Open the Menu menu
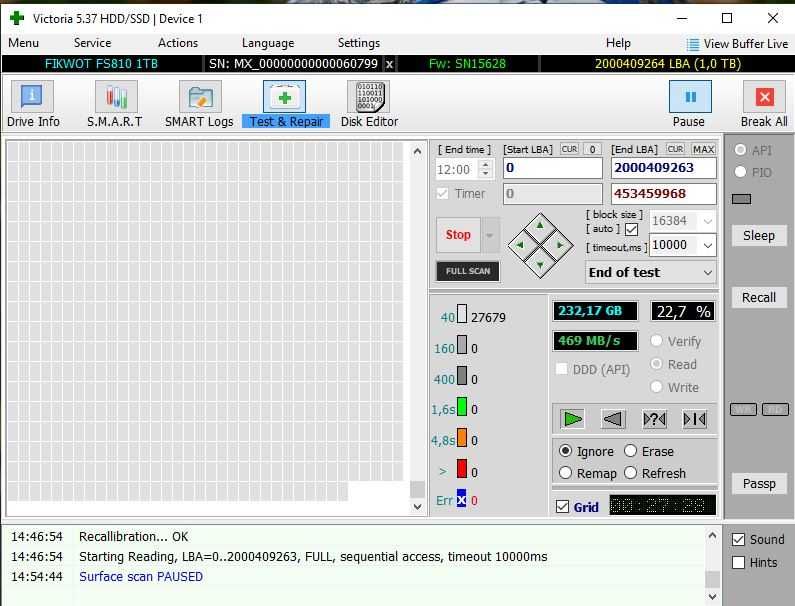 (x=23, y=43)
